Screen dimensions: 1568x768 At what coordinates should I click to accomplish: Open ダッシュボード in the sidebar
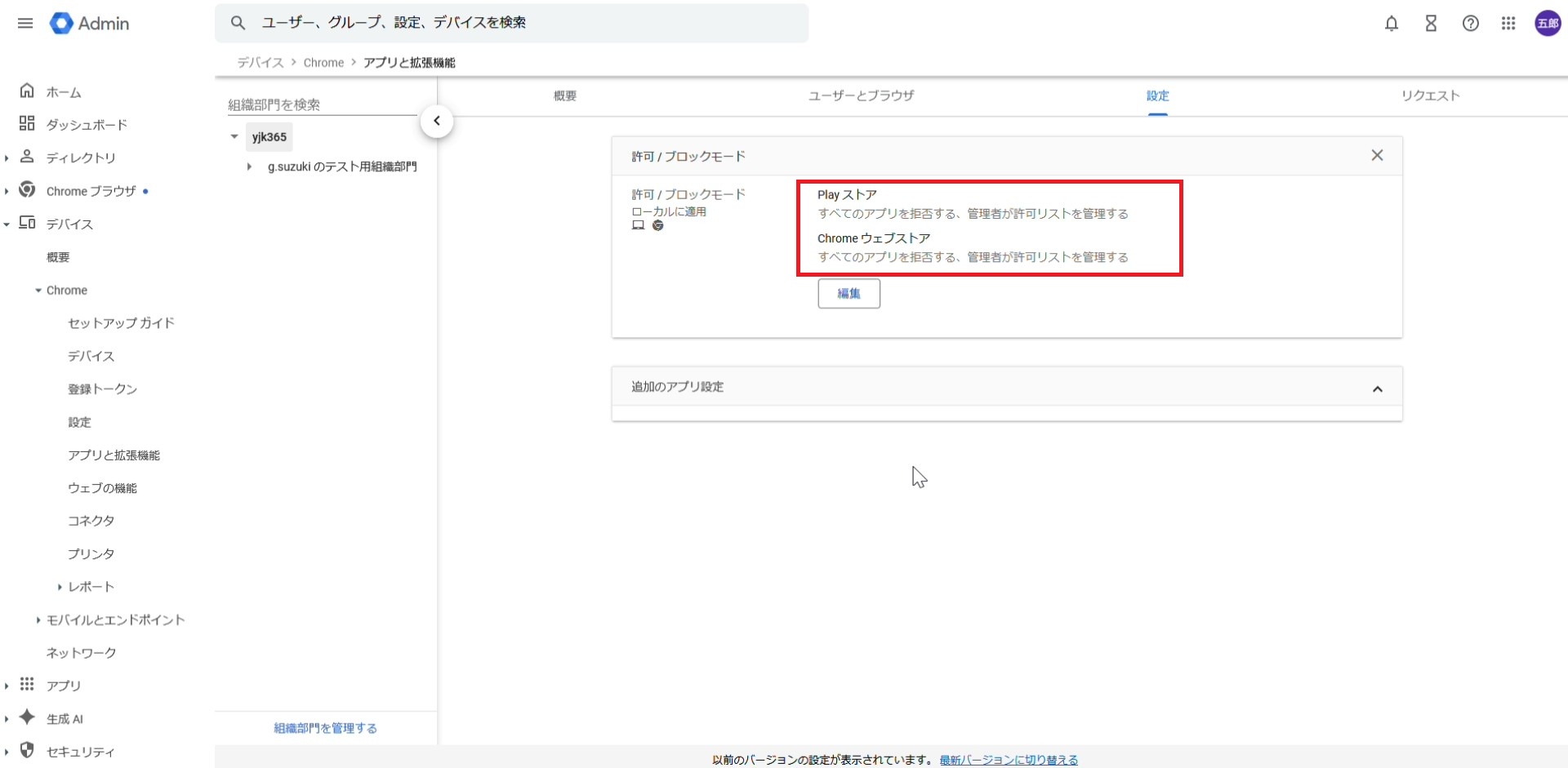pos(86,125)
